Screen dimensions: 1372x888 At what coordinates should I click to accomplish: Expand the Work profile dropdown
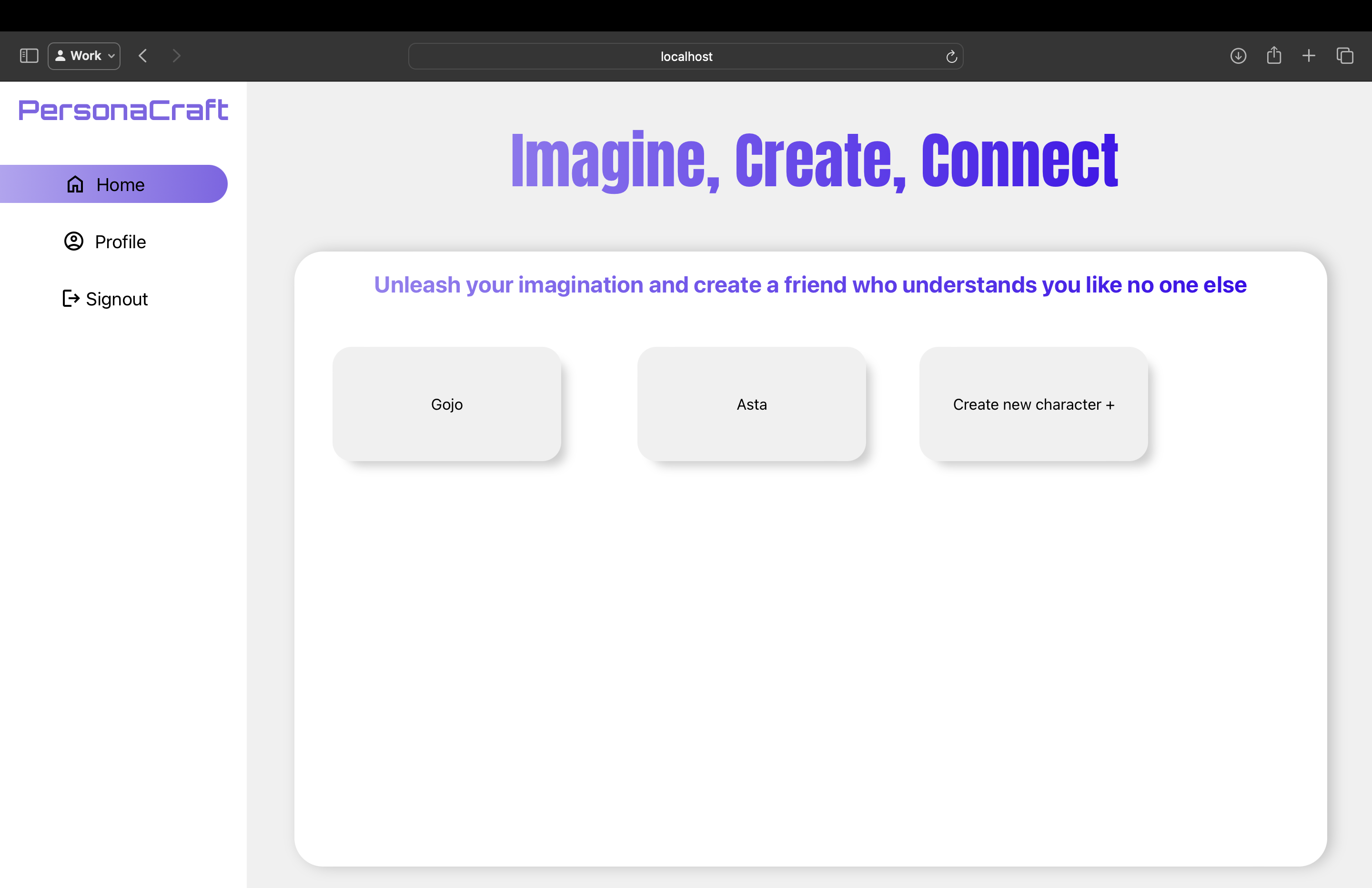coord(84,56)
